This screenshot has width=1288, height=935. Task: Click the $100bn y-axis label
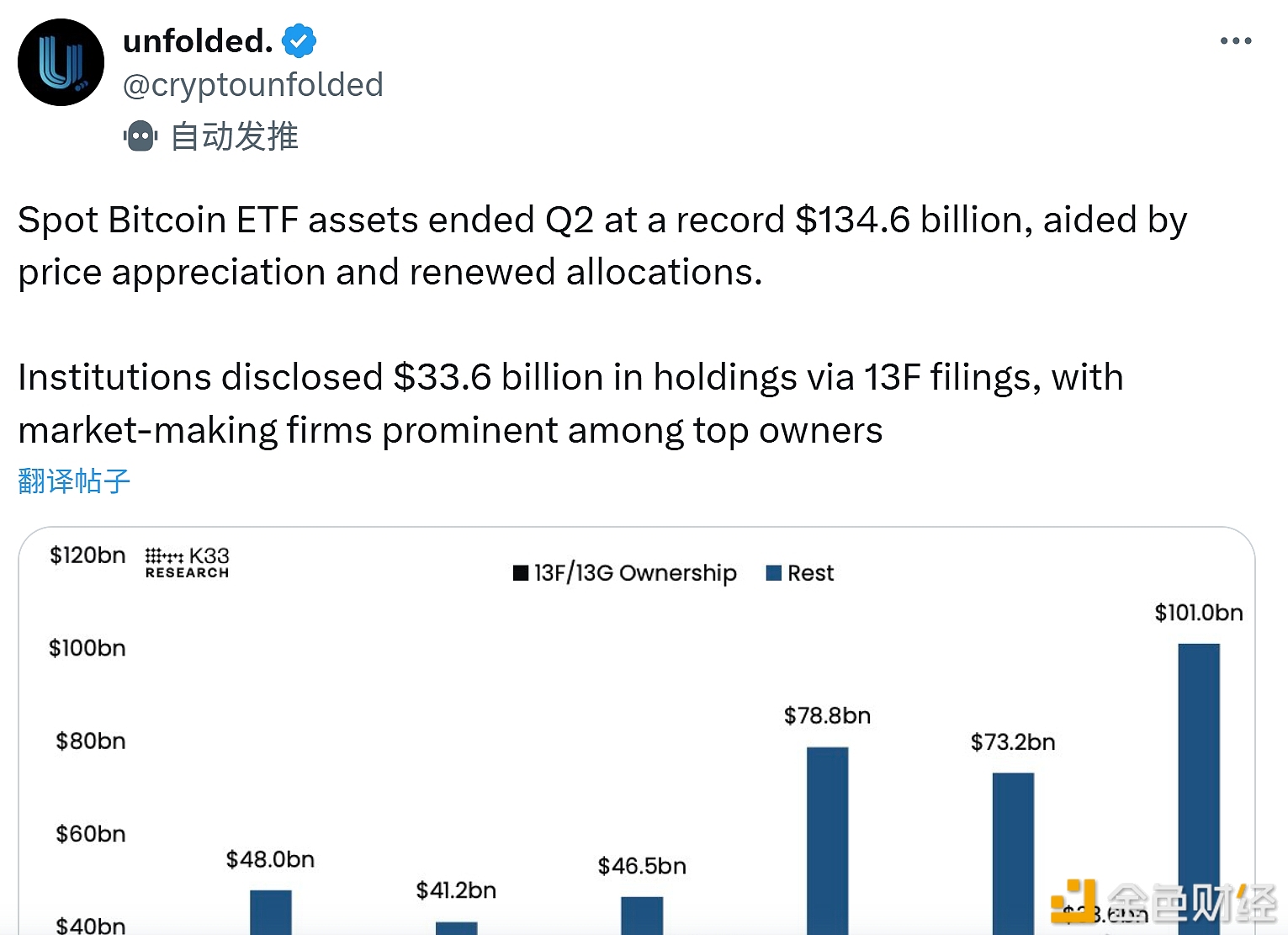point(87,648)
